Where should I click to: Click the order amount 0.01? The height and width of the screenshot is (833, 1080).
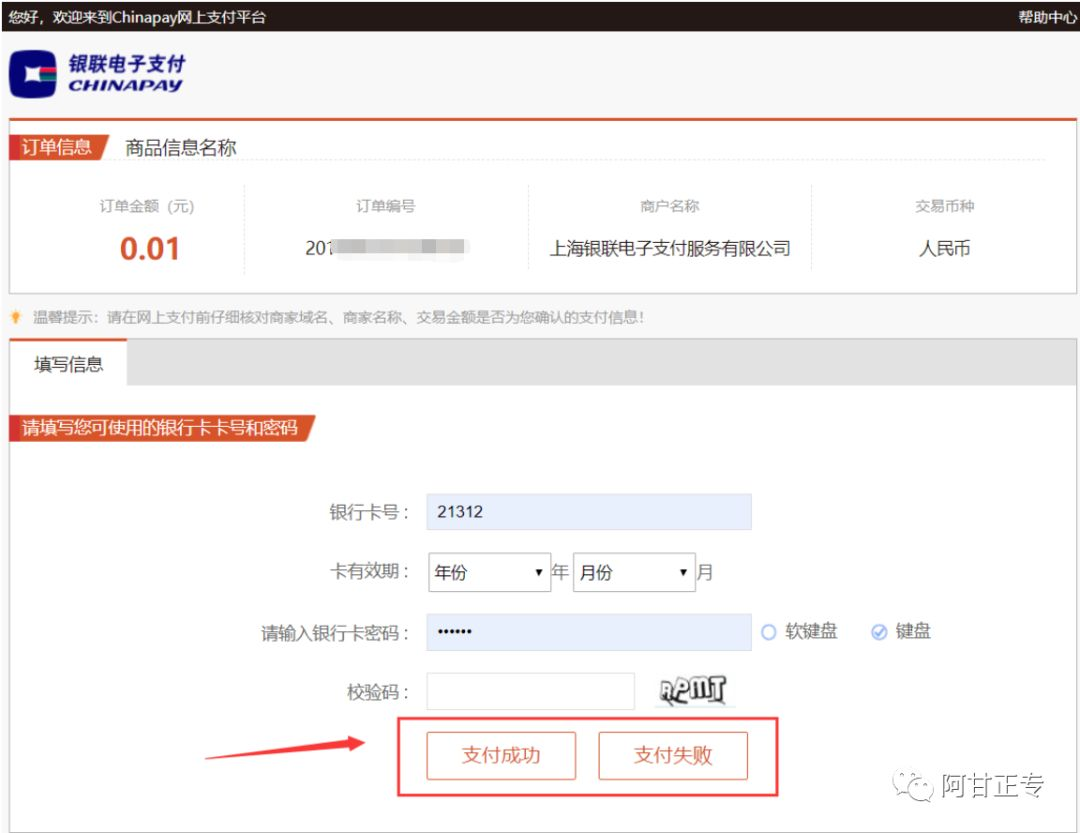(x=149, y=249)
